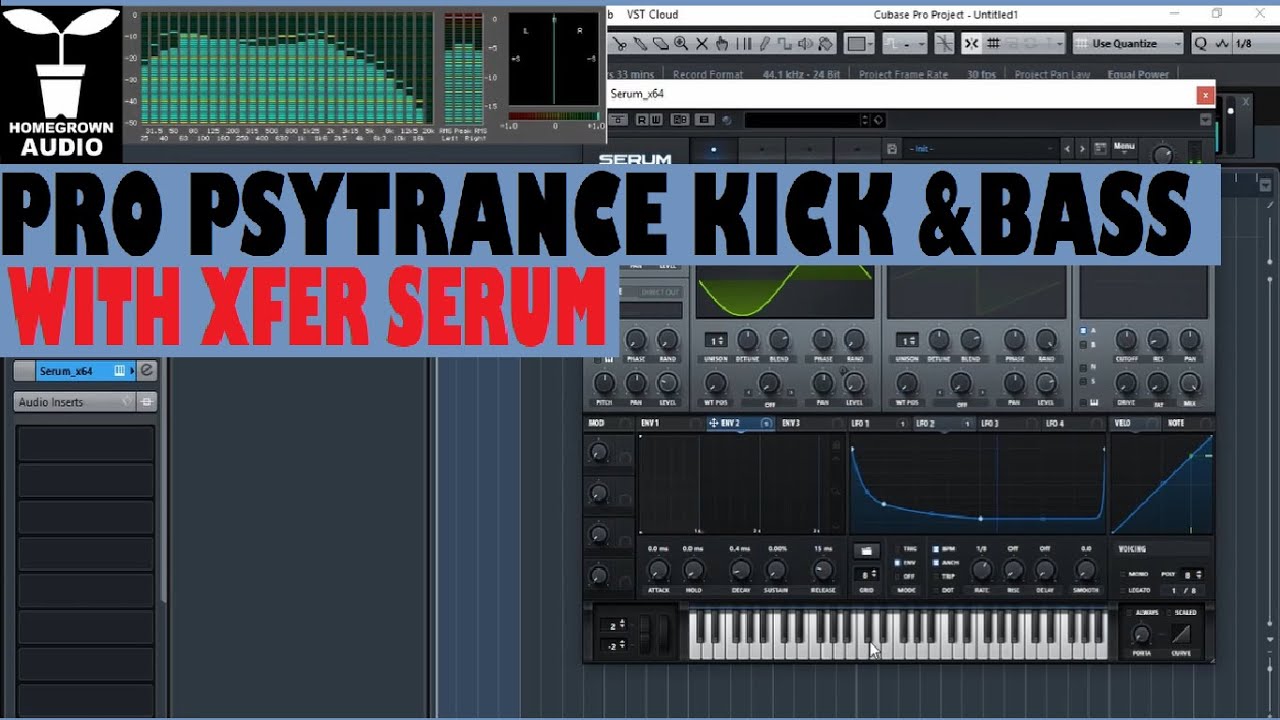1280x720 pixels.
Task: Click the Serum master volume knob
Action: click(x=1162, y=155)
